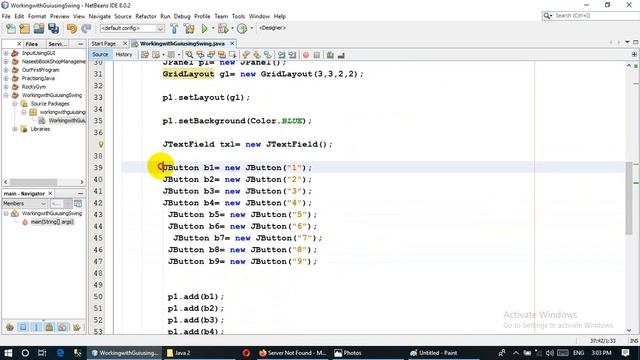Viewport: 640px width, 360px height.
Task: Run the project with the green play icon
Action: click(204, 28)
